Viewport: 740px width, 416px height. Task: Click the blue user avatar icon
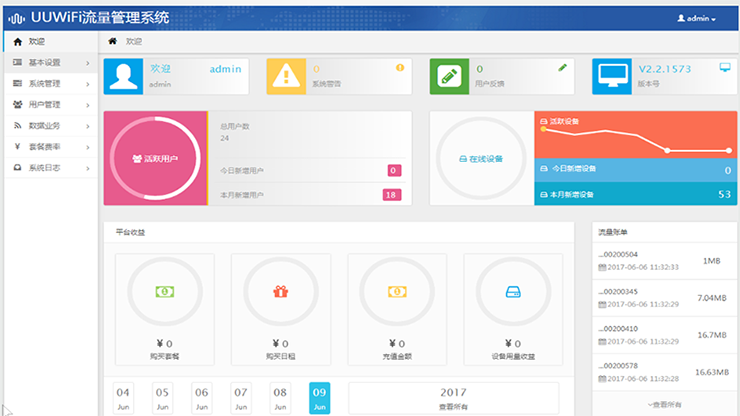(123, 76)
